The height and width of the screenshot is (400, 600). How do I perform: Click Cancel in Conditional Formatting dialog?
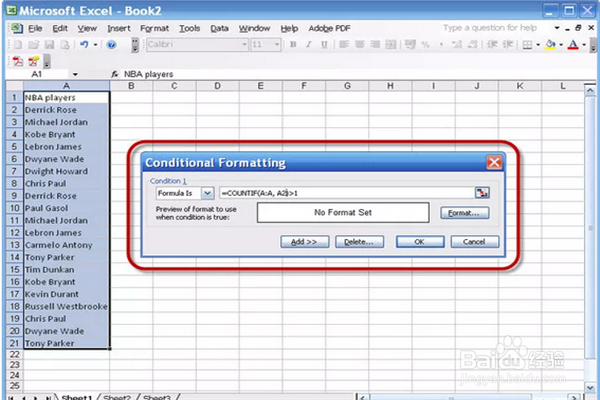pyautogui.click(x=474, y=242)
